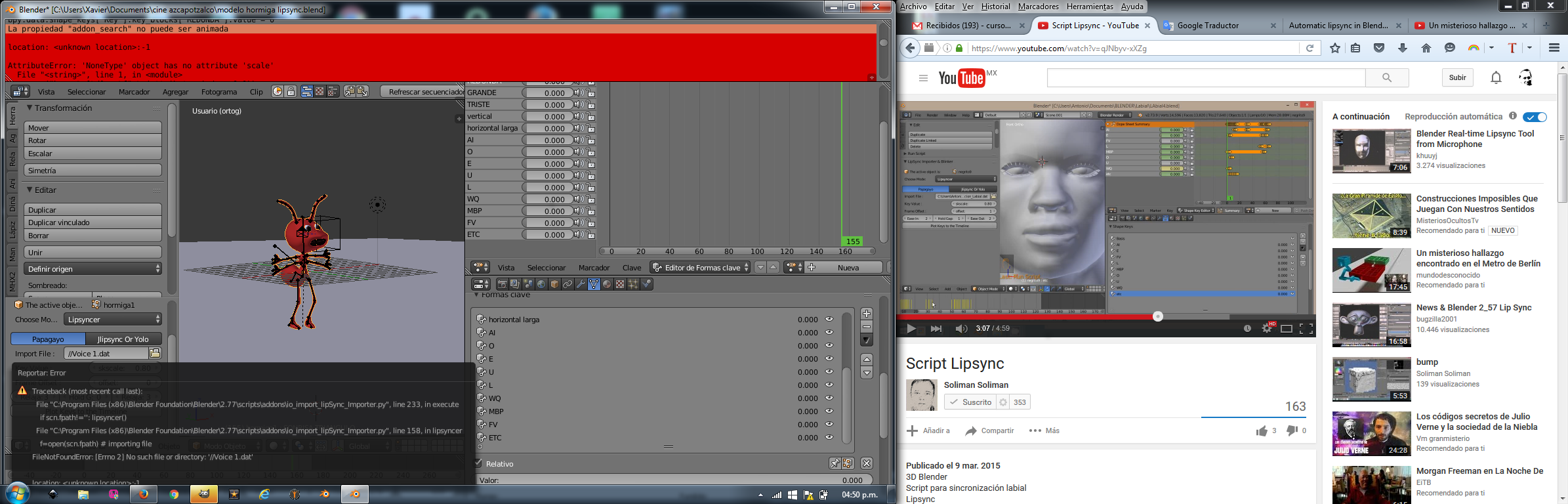Open Definir origen dropdown
Viewport: 1568px width, 504px height.
pos(93,269)
